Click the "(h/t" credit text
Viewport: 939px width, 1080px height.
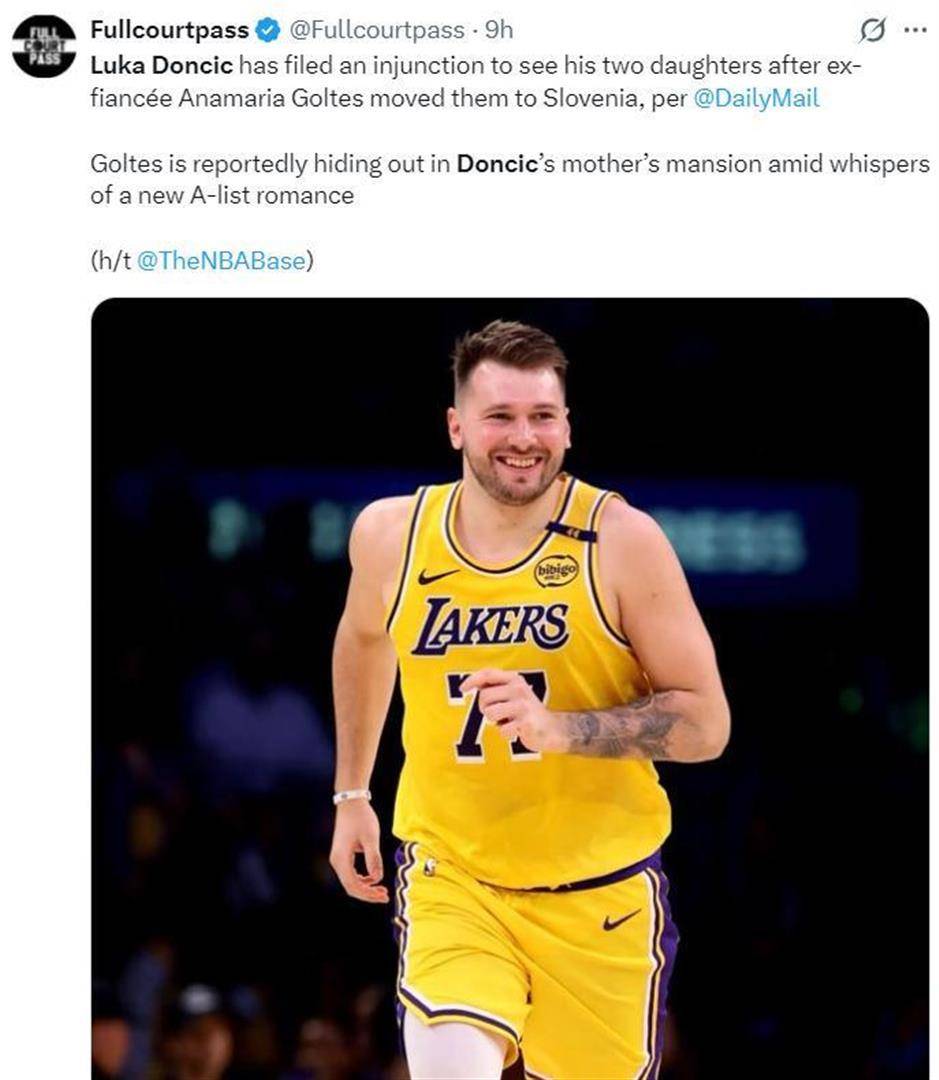[109, 260]
